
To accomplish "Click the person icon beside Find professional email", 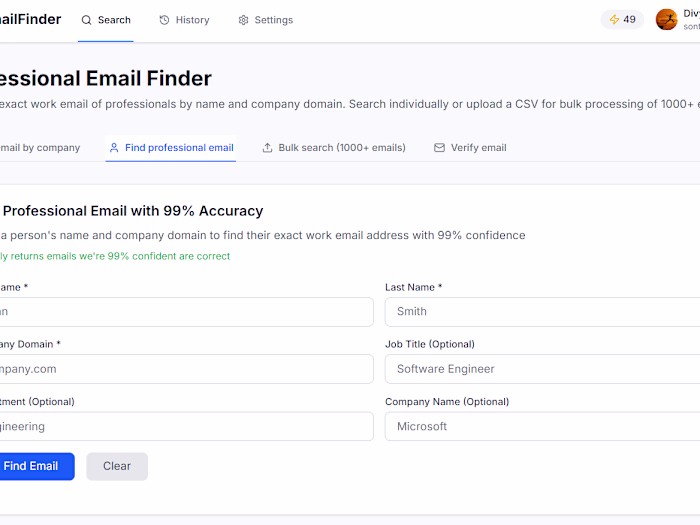I will pos(114,148).
